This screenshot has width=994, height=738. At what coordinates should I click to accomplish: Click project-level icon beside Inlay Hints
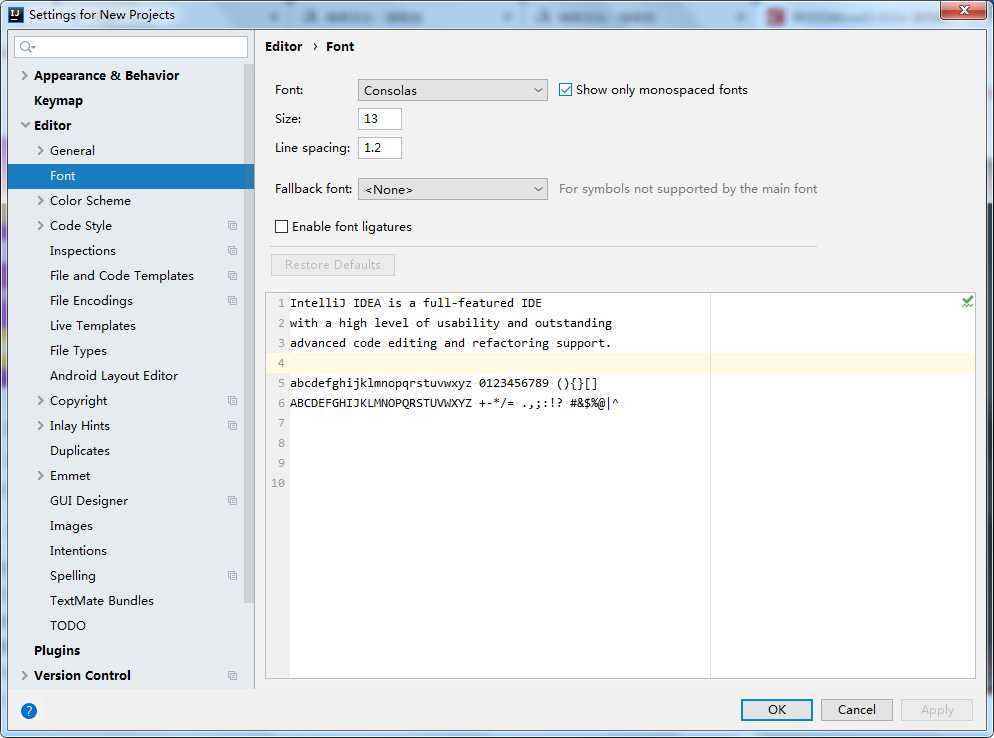click(x=233, y=425)
